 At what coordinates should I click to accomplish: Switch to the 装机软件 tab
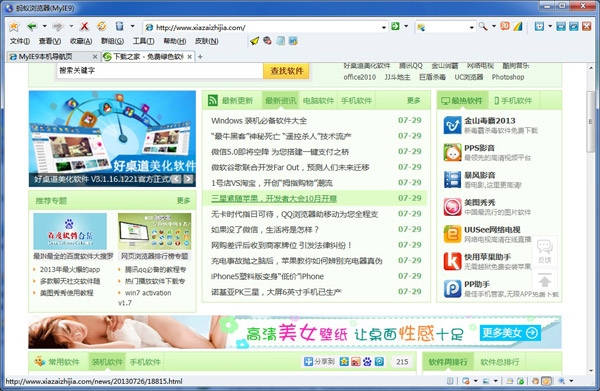pyautogui.click(x=107, y=362)
